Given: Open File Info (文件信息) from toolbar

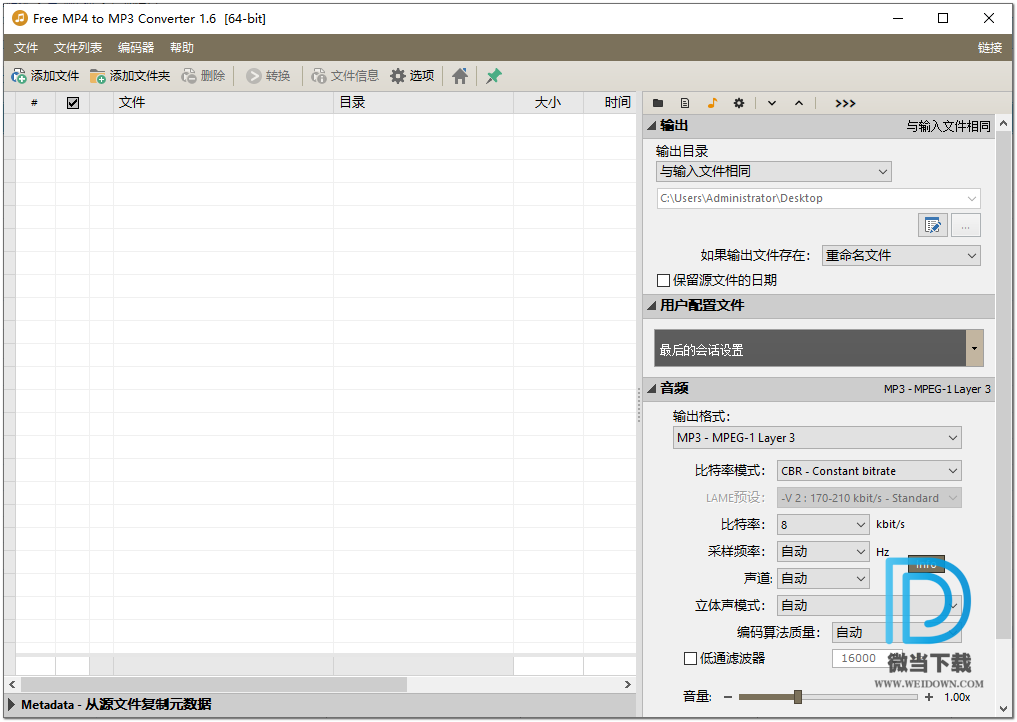Looking at the screenshot, I should [x=344, y=76].
